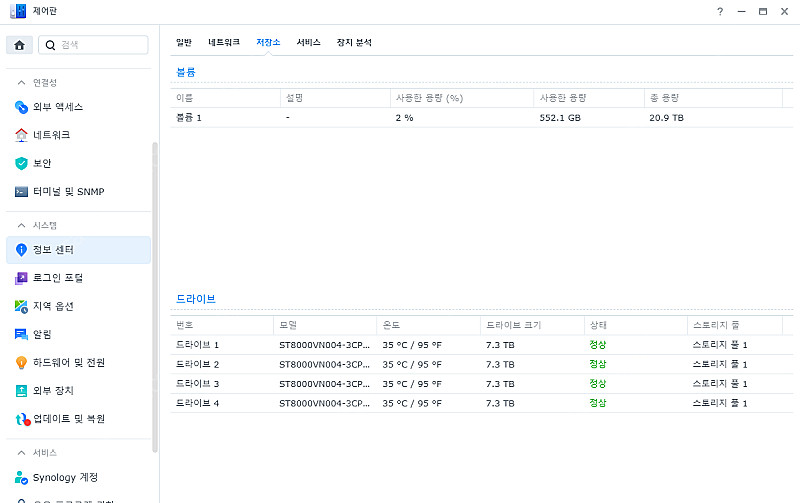Click the 스토리지 풀 column header
Screen dimensions: 800x503
[734, 325]
